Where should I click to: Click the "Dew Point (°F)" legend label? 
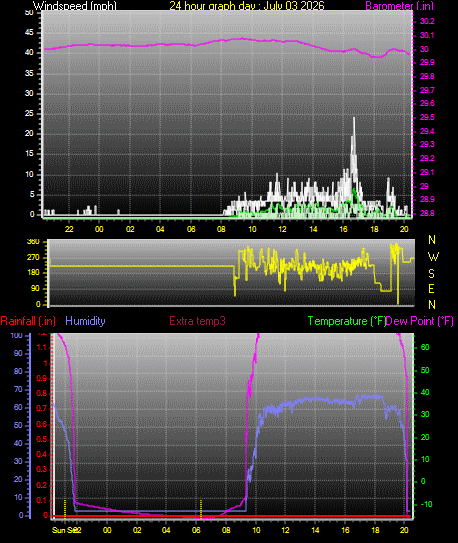[420, 321]
